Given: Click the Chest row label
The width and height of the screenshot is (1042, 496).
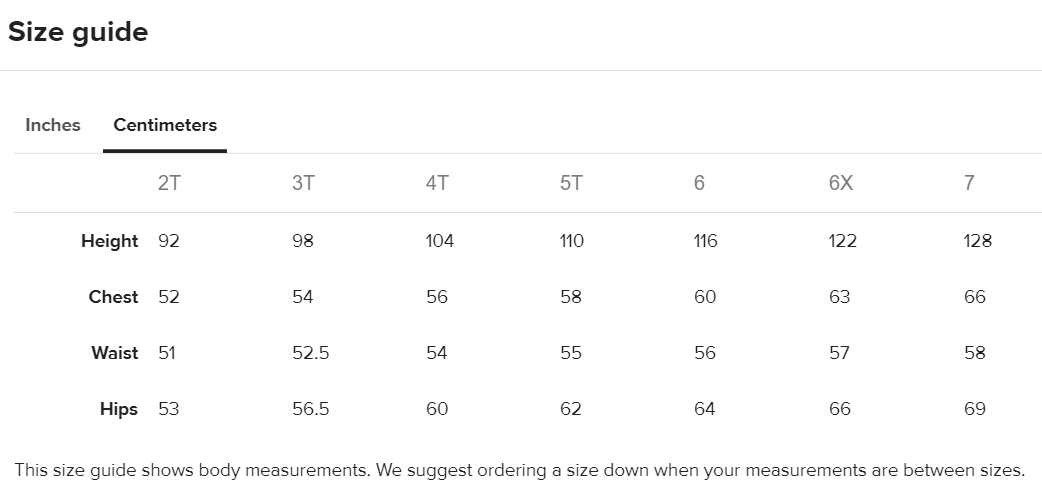Looking at the screenshot, I should [x=113, y=297].
